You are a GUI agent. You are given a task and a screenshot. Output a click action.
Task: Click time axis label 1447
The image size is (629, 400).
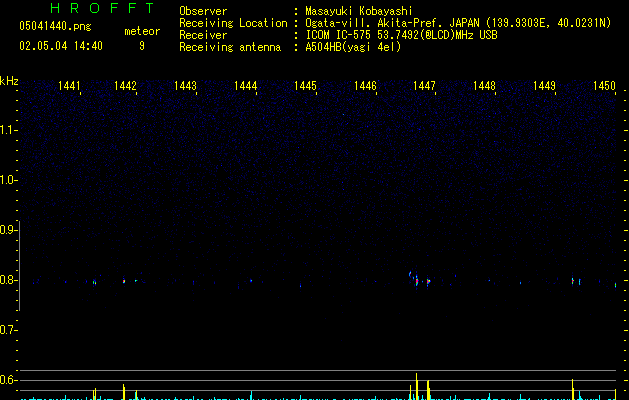pyautogui.click(x=424, y=86)
